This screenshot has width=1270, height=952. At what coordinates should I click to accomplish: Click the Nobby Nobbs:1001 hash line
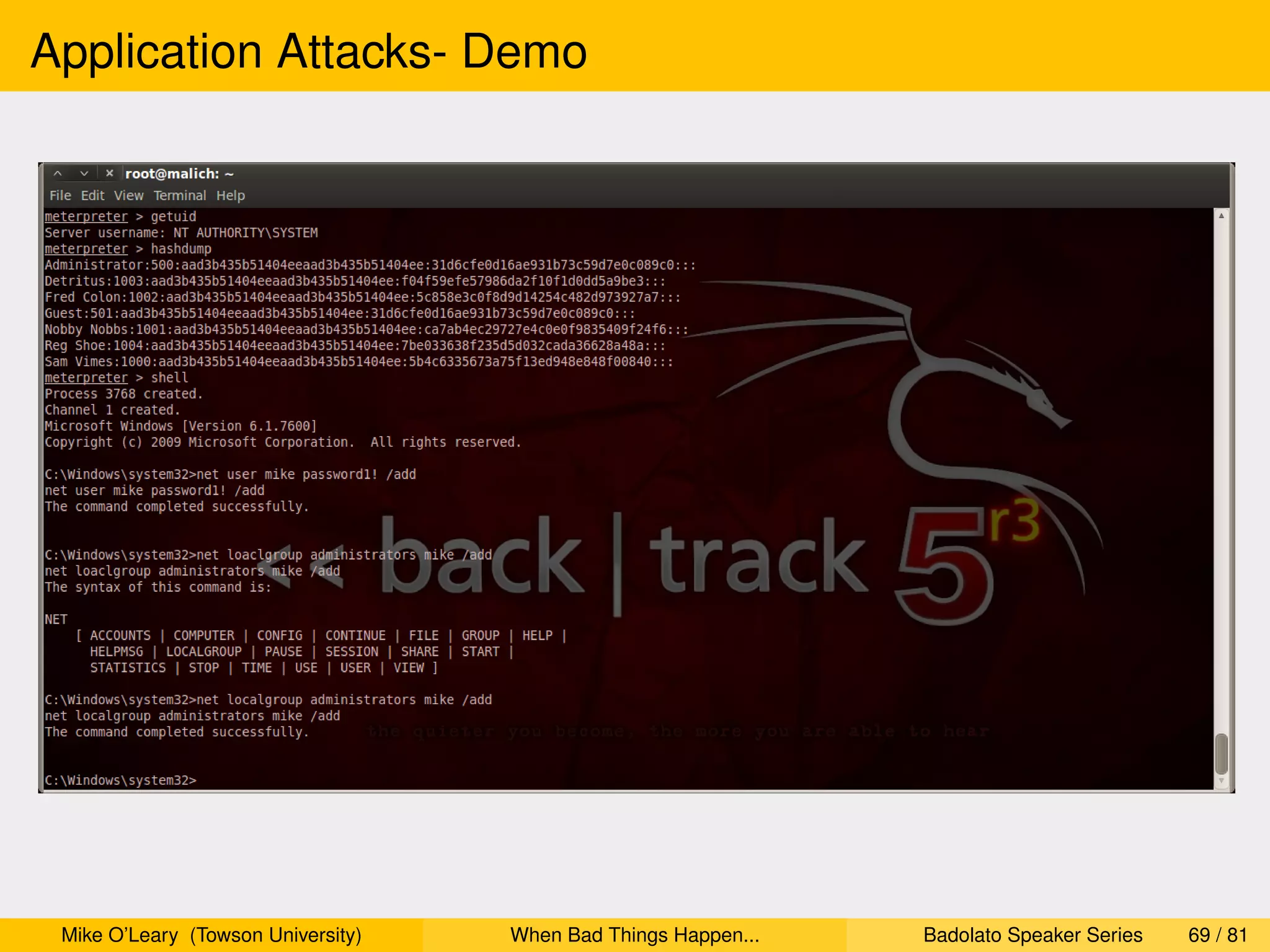pos(366,330)
